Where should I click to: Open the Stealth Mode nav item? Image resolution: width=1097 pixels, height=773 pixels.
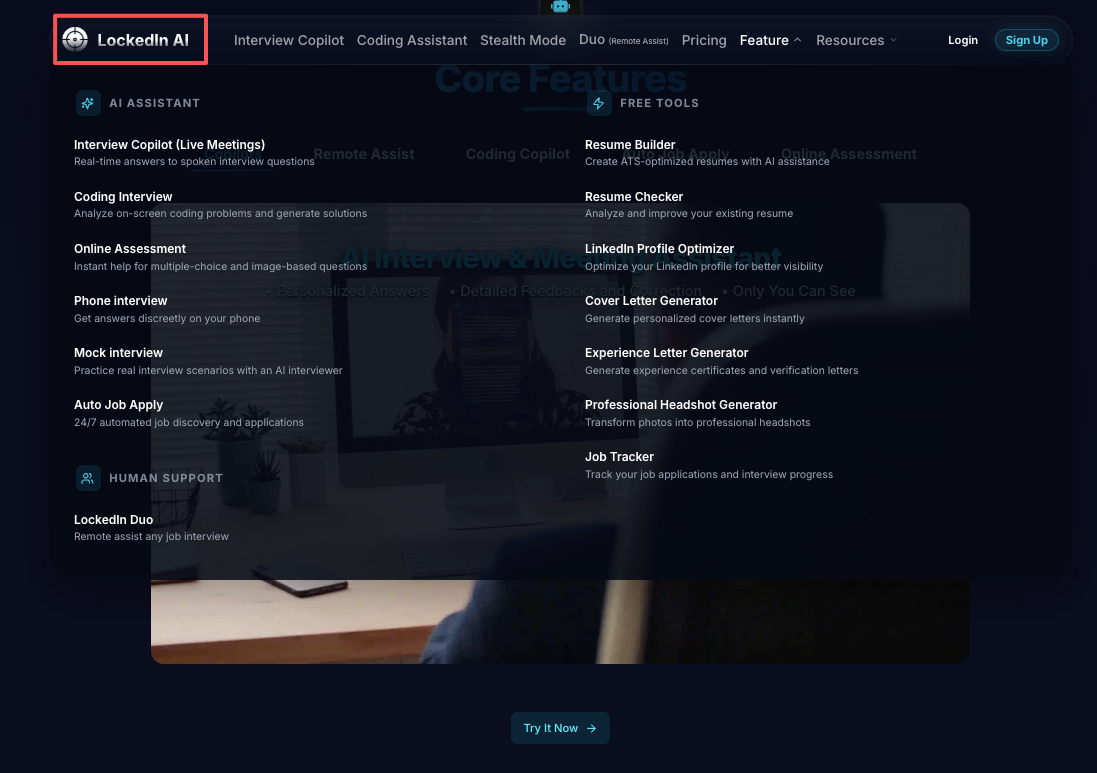coord(523,40)
